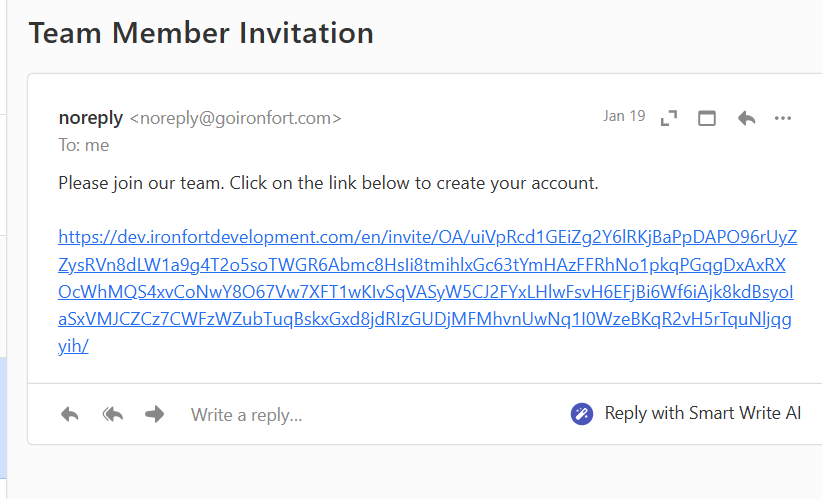This screenshot has width=822, height=499.
Task: Click the reply all double-arrow icon
Action: (112, 414)
